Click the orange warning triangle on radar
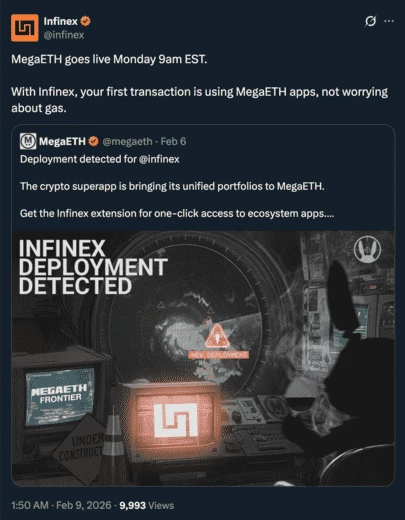Viewport: 405px width, 520px height. point(217,336)
